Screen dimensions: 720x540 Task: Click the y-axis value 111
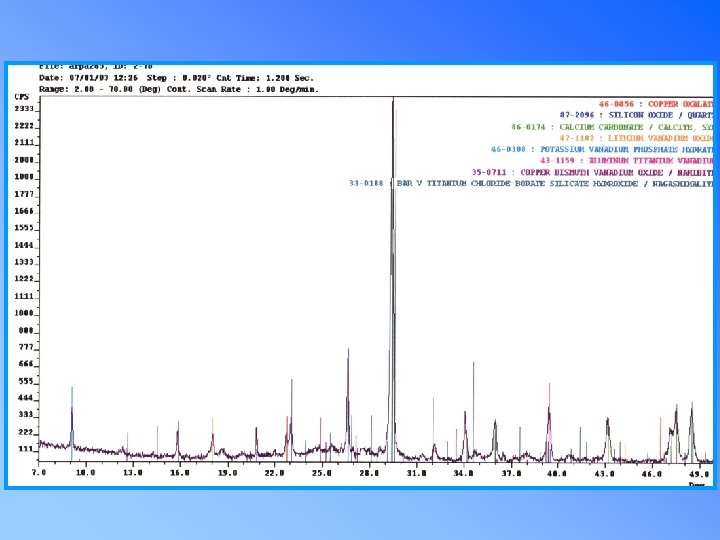pyautogui.click(x=27, y=449)
